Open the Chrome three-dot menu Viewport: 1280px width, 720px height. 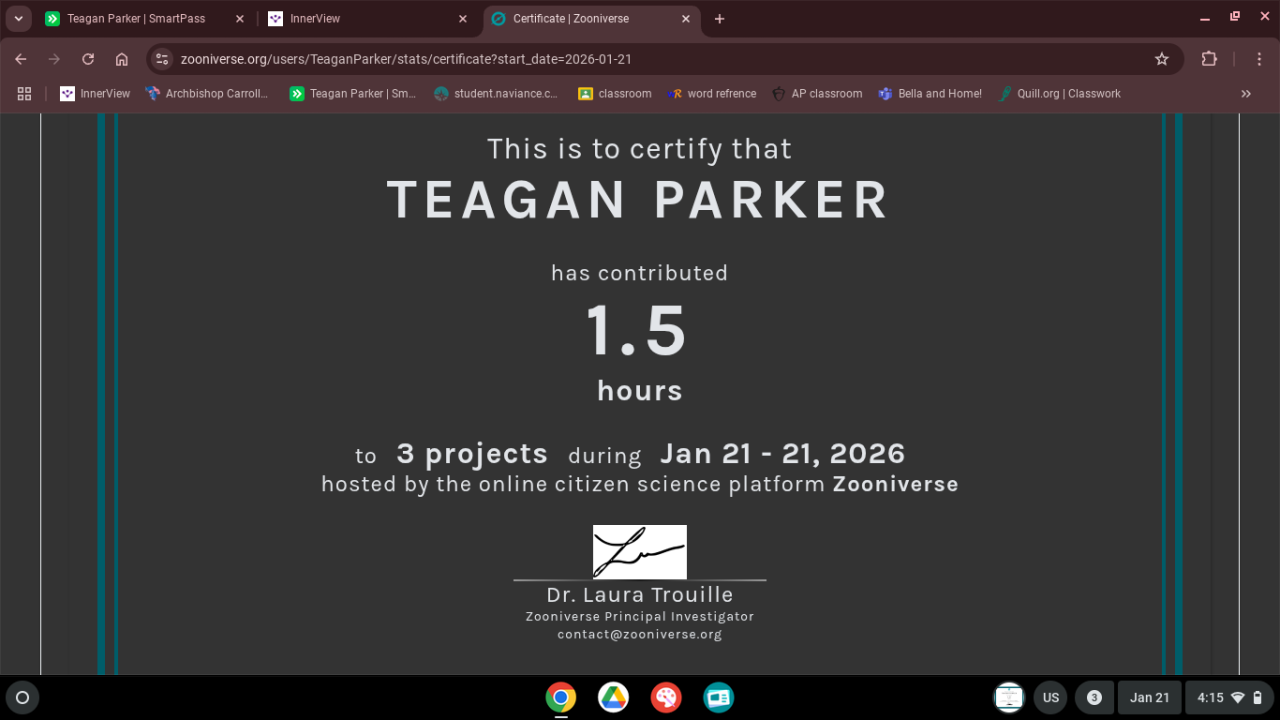(1259, 59)
